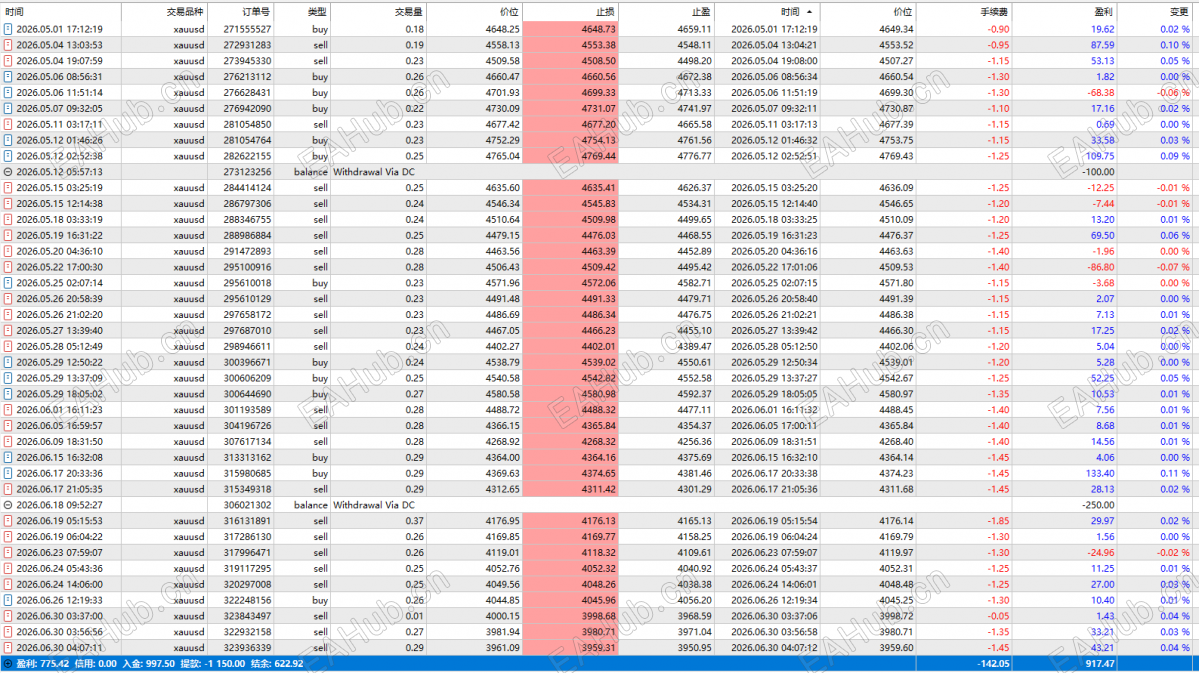1199x673 pixels.
Task: Click the trade icon for order 288986884
Action: point(8,236)
